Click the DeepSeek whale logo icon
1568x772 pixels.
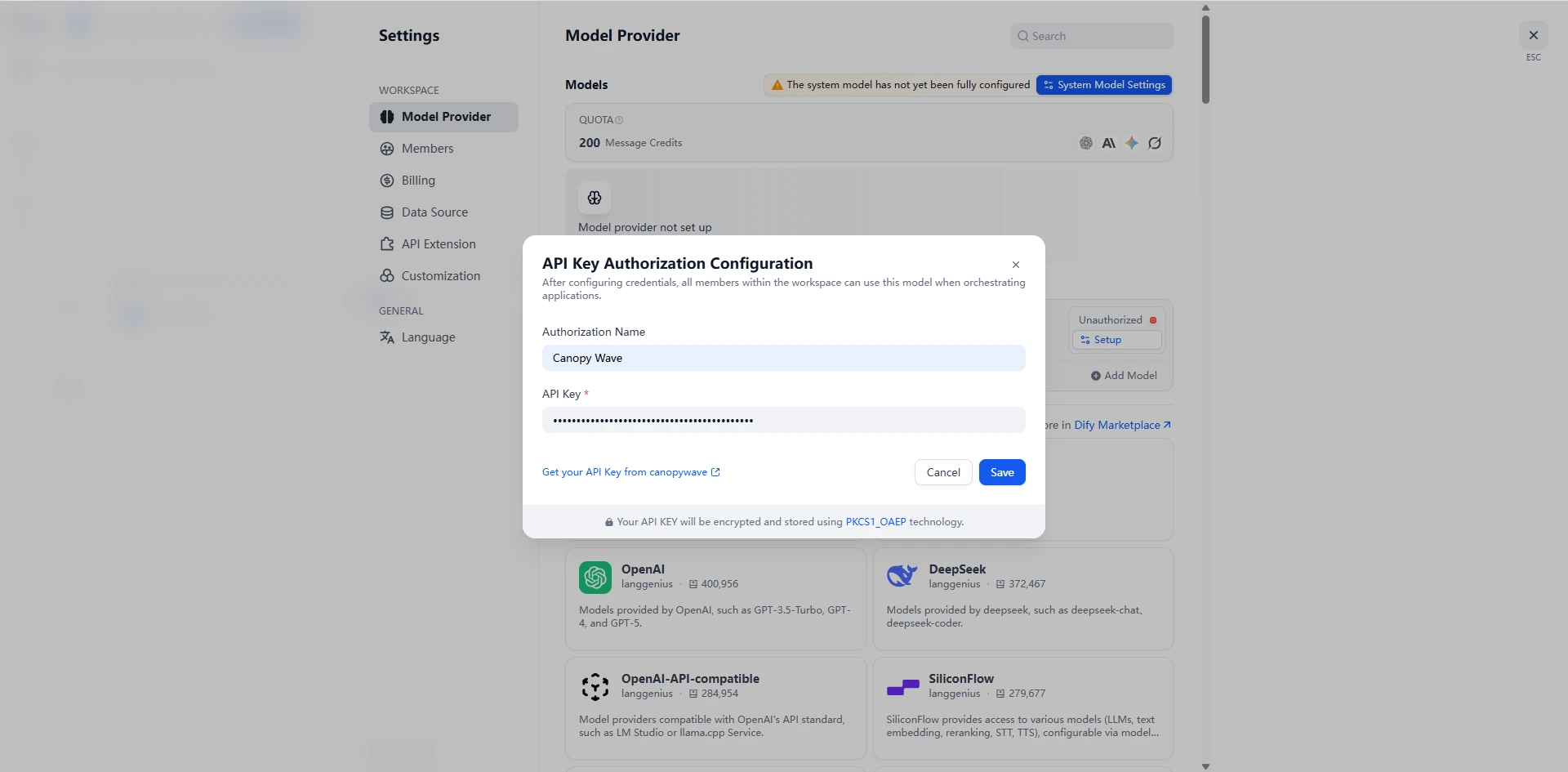[x=902, y=577]
